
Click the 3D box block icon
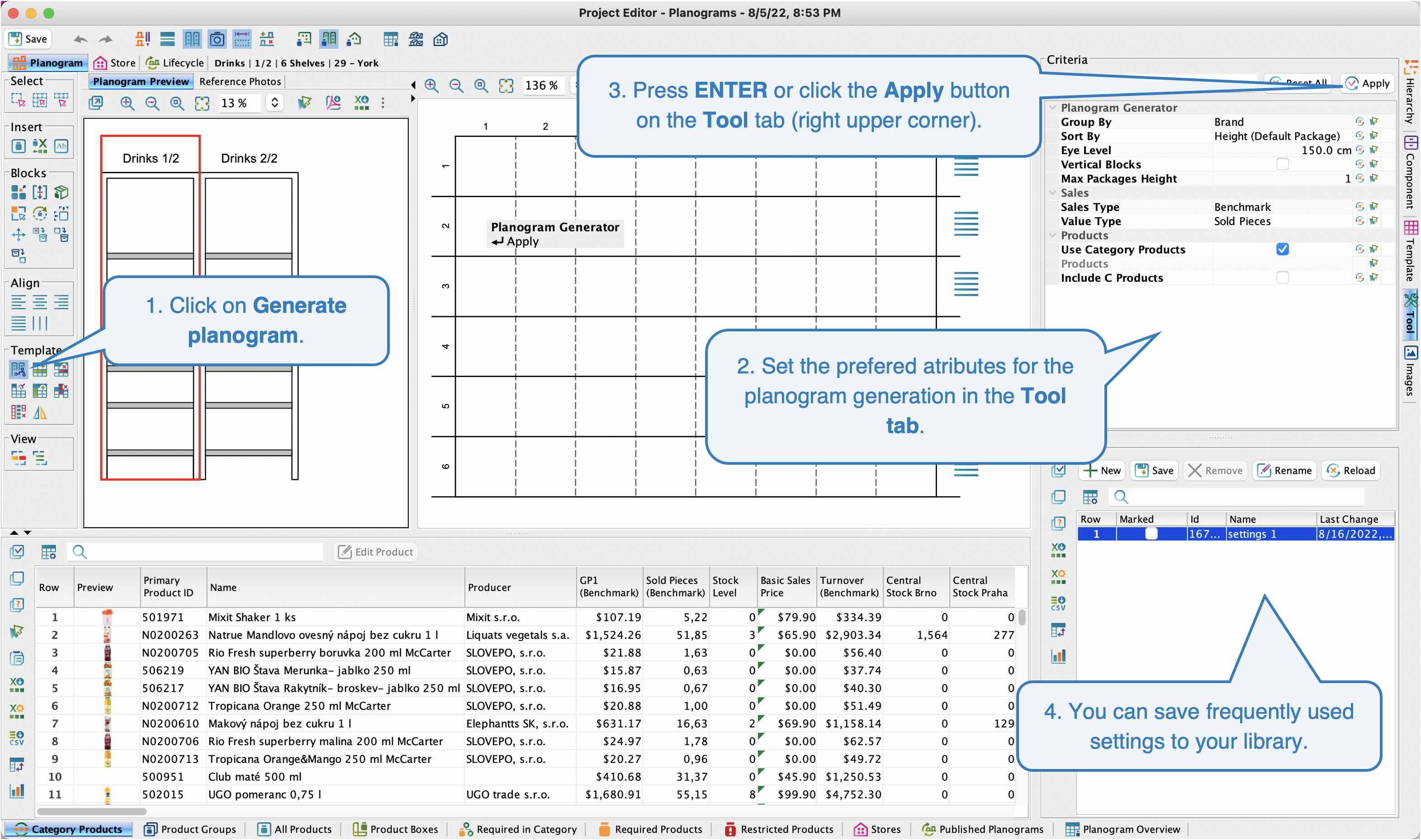point(61,193)
